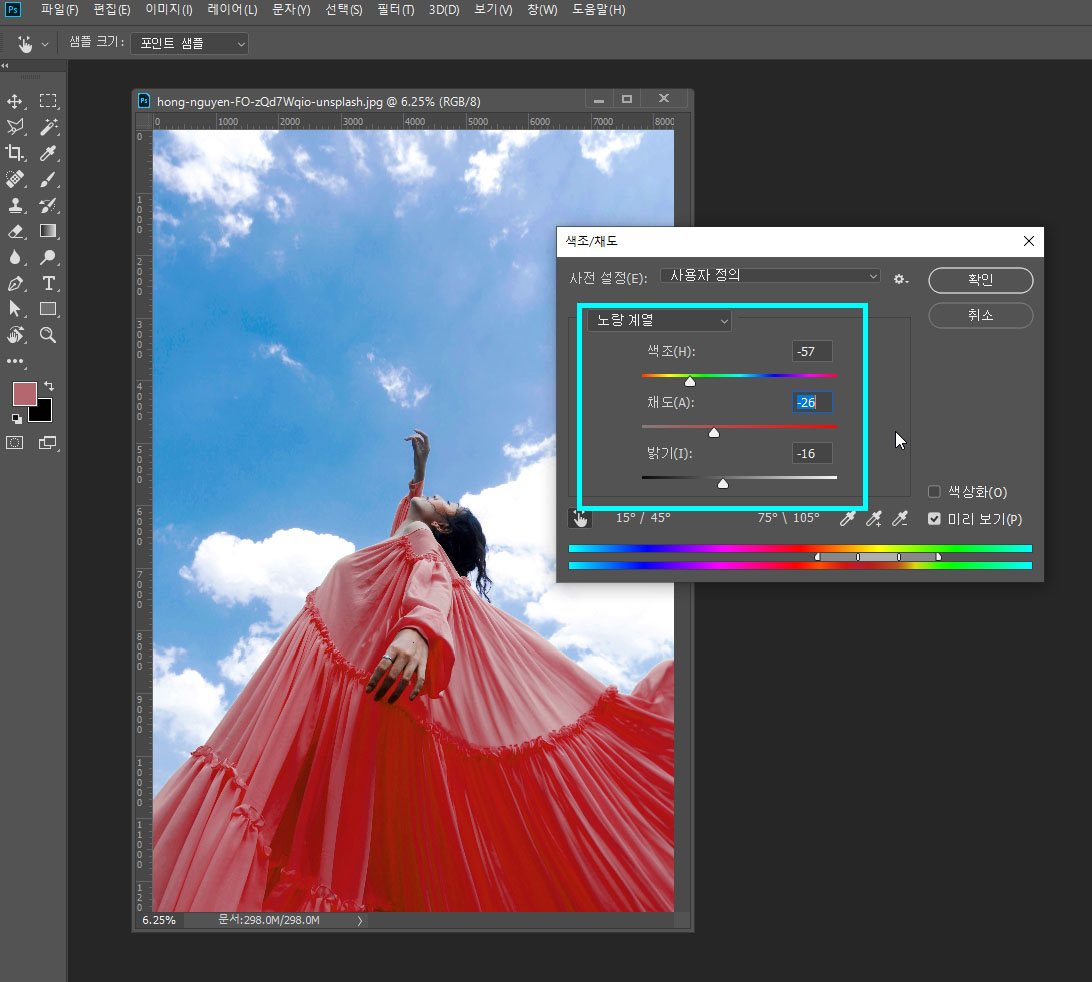Select the Eyedropper tool in toolbox

click(48, 153)
